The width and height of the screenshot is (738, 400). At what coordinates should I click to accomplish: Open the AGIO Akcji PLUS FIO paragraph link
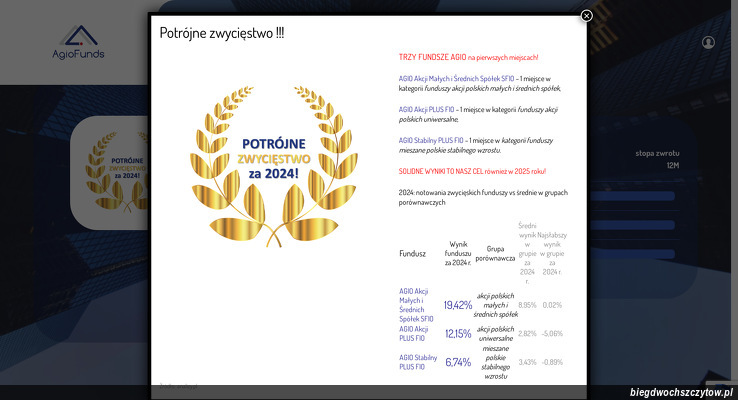coord(426,110)
